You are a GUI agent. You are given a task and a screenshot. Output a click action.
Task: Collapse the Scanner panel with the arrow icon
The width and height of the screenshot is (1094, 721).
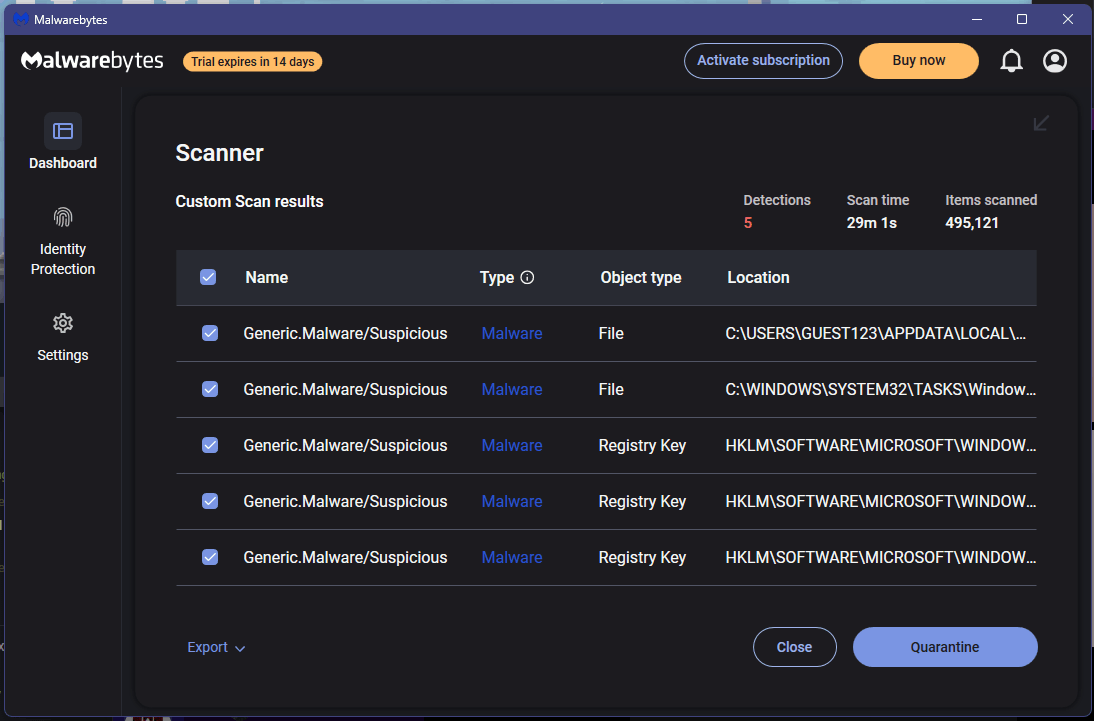pos(1041,124)
